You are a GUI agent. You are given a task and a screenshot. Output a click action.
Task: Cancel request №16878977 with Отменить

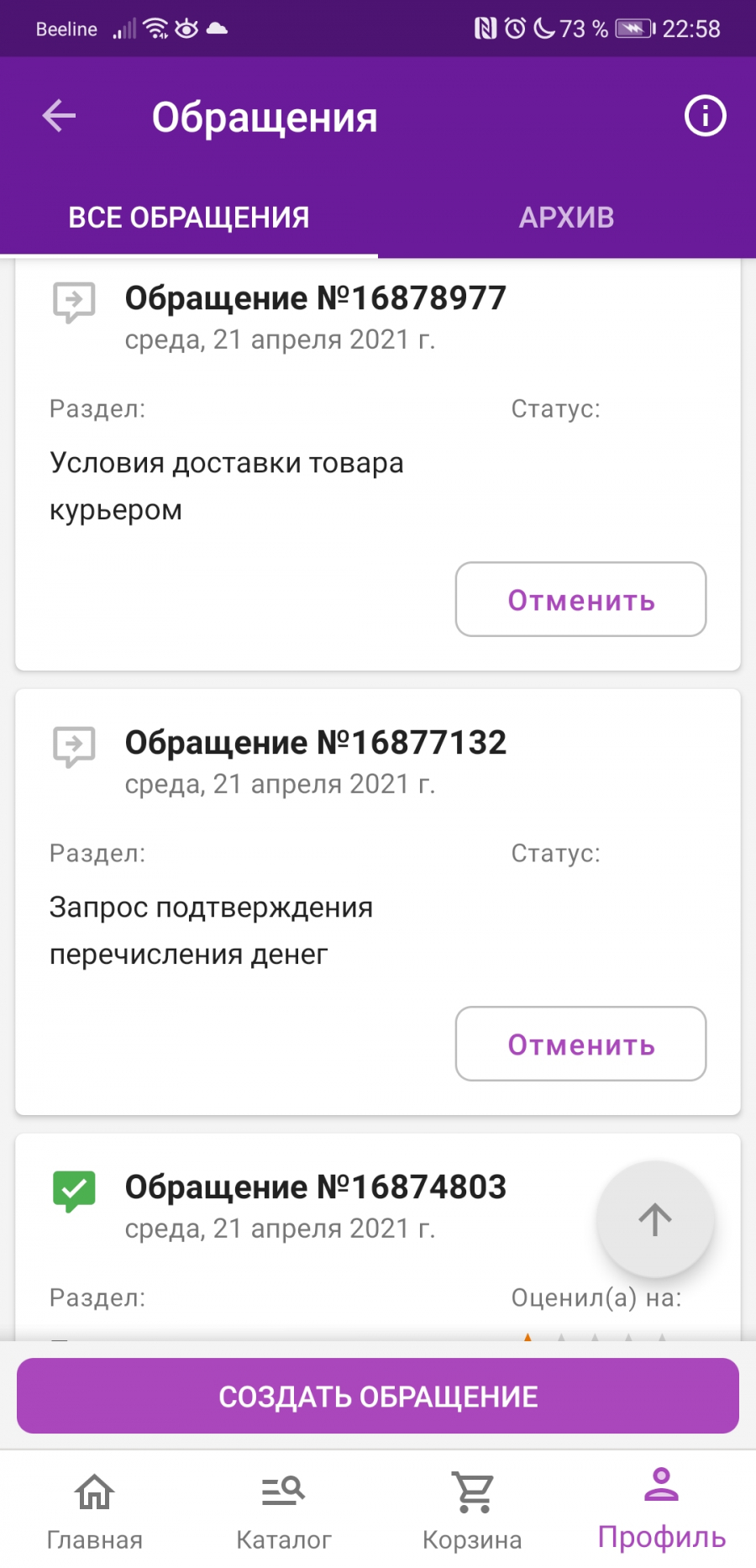[x=580, y=600]
